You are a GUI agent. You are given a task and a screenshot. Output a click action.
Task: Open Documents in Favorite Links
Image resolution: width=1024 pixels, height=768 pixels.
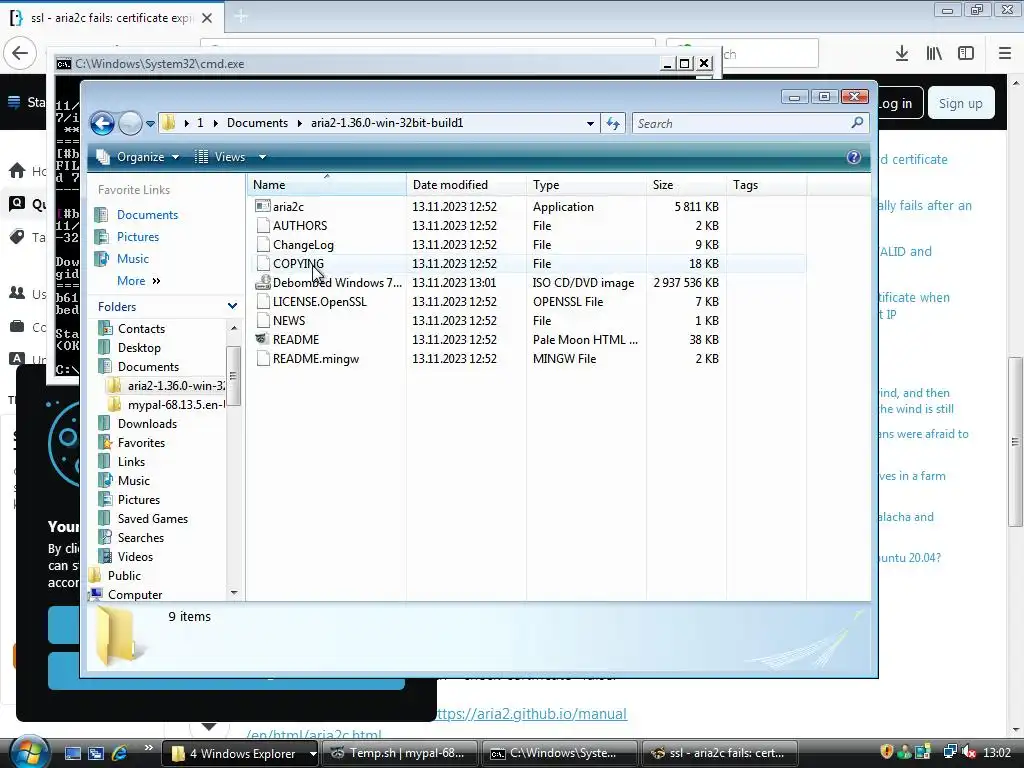pos(147,214)
